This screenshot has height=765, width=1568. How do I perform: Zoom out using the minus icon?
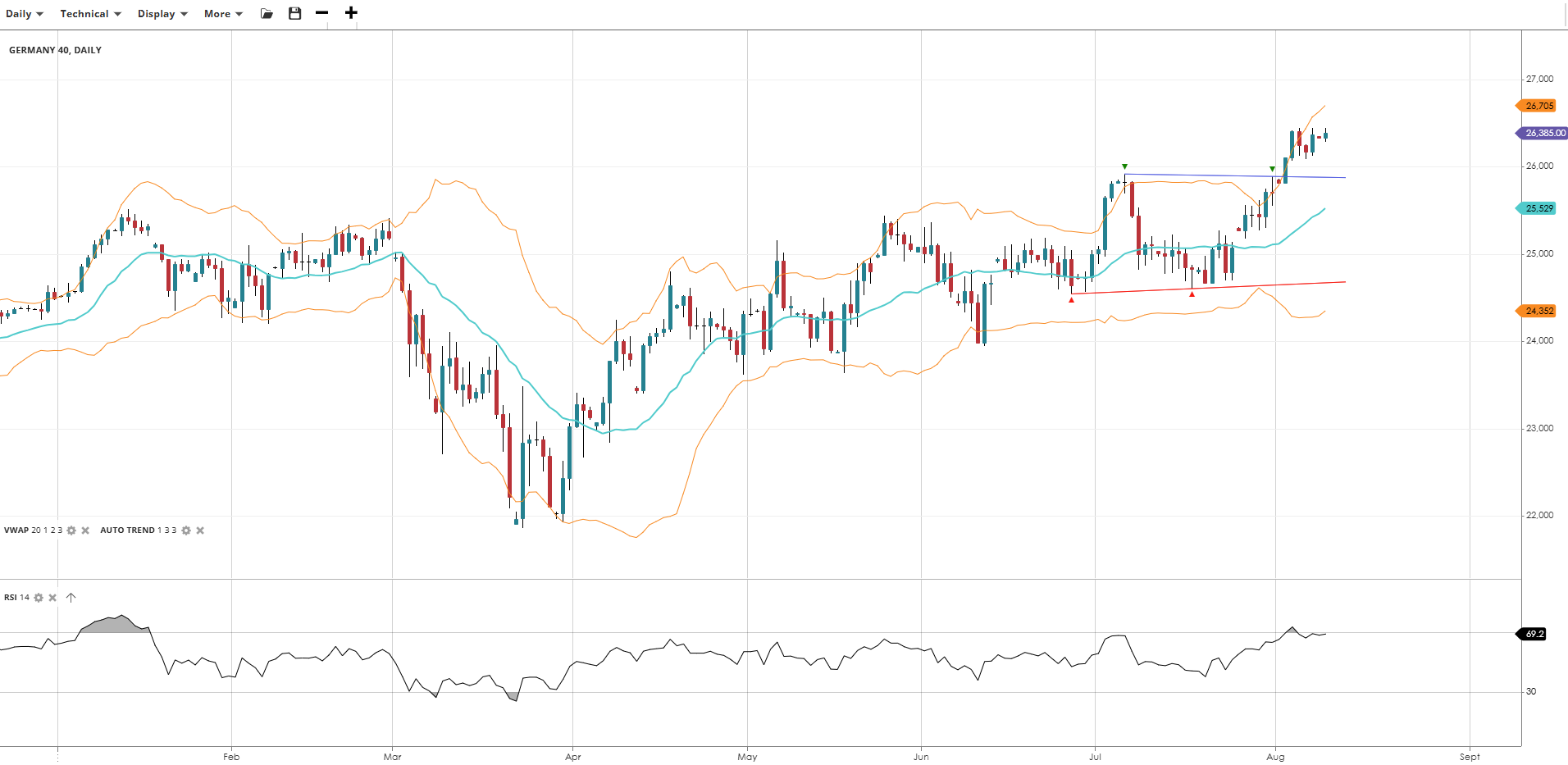click(x=321, y=13)
